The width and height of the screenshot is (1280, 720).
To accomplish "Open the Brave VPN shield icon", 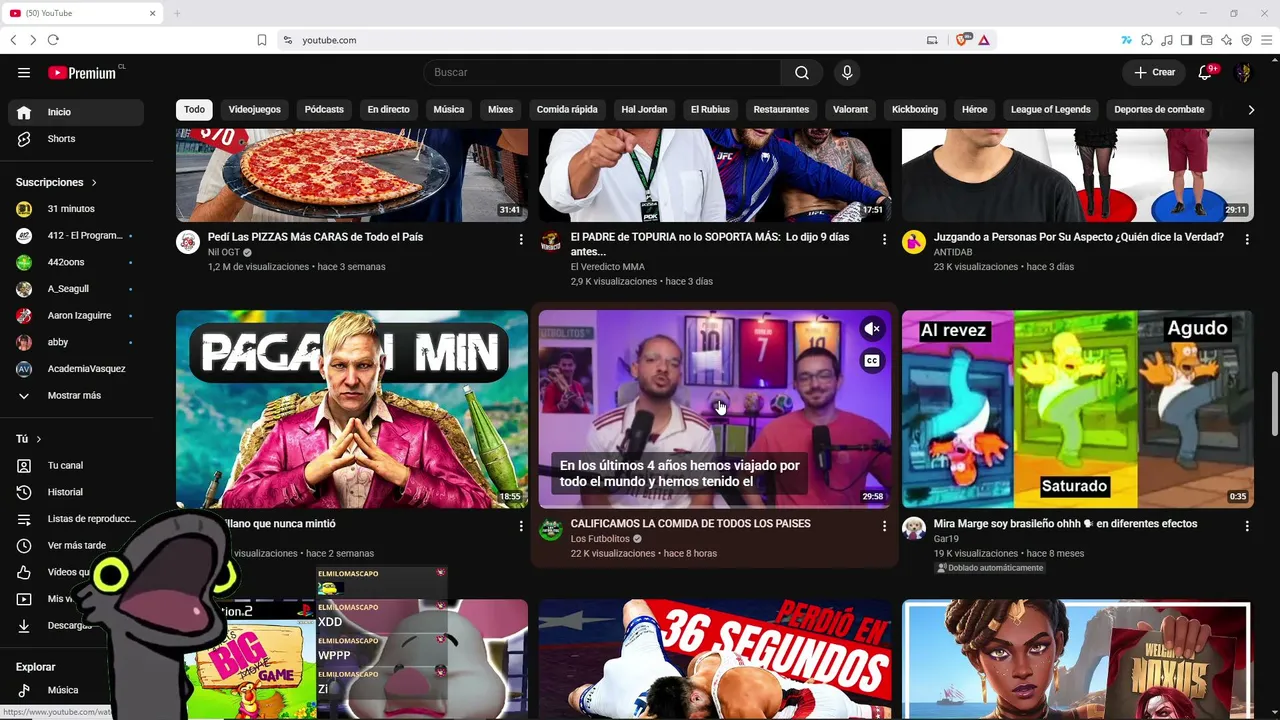I will pyautogui.click(x=1246, y=40).
